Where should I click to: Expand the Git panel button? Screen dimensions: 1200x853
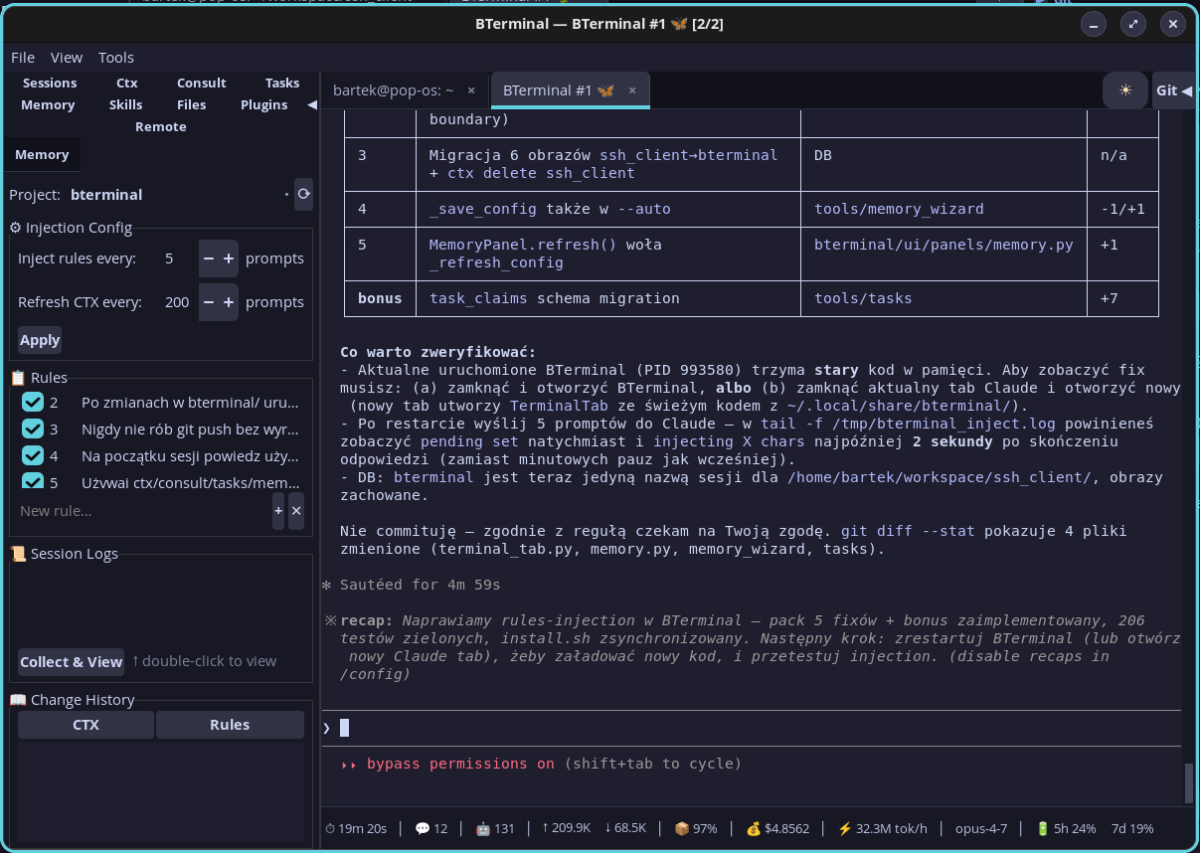[1173, 90]
